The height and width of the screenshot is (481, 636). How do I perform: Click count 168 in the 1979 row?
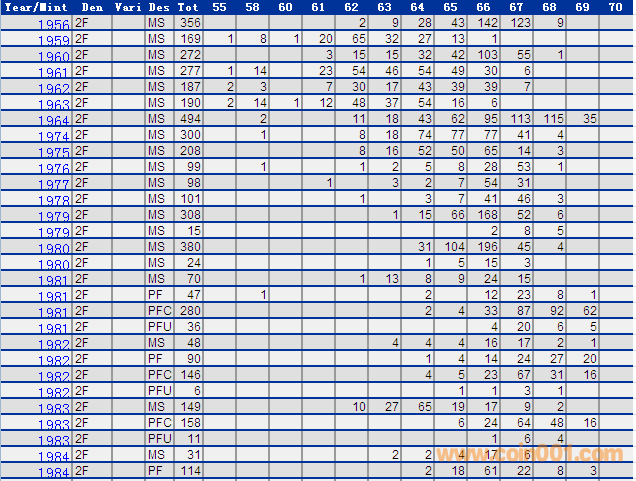pyautogui.click(x=488, y=214)
